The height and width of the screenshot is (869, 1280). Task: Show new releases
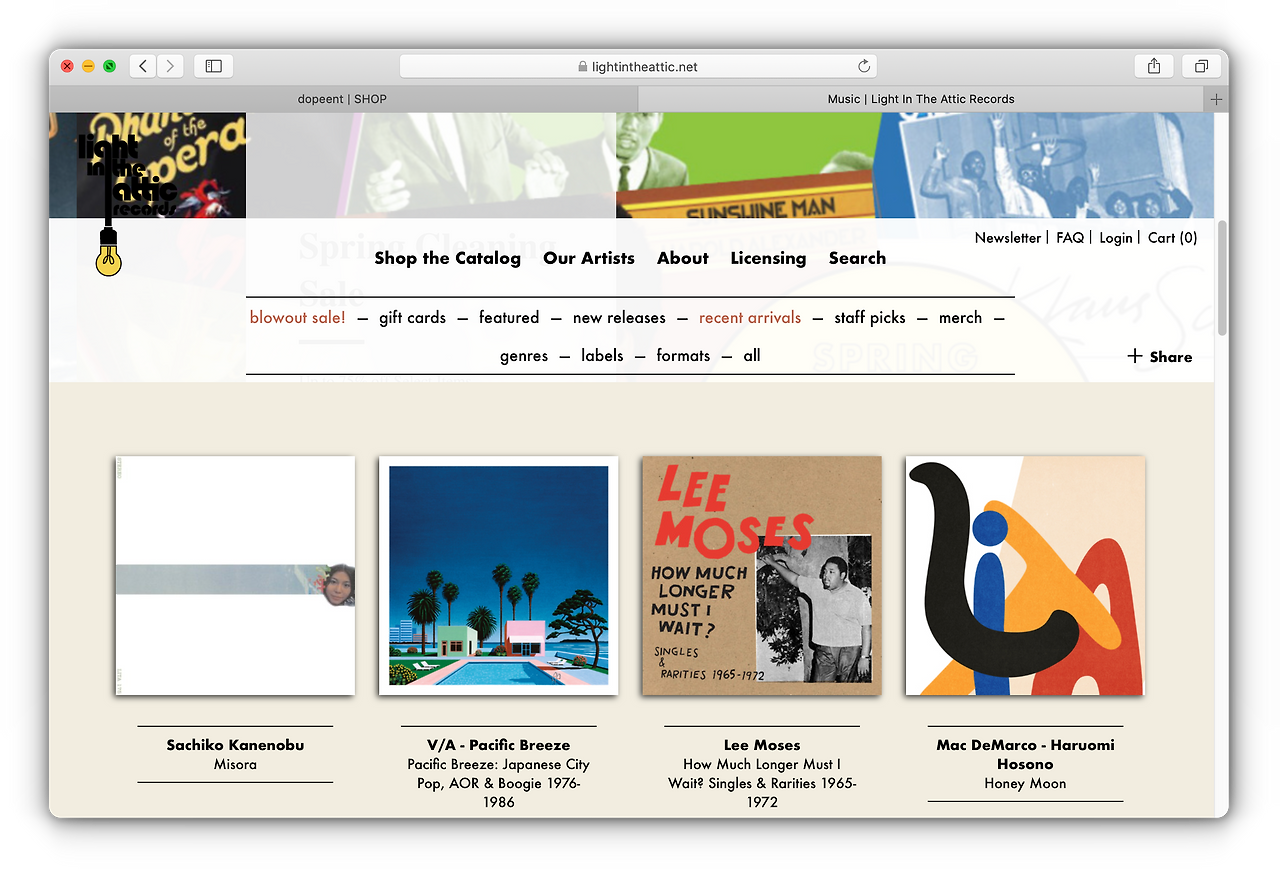click(x=619, y=317)
